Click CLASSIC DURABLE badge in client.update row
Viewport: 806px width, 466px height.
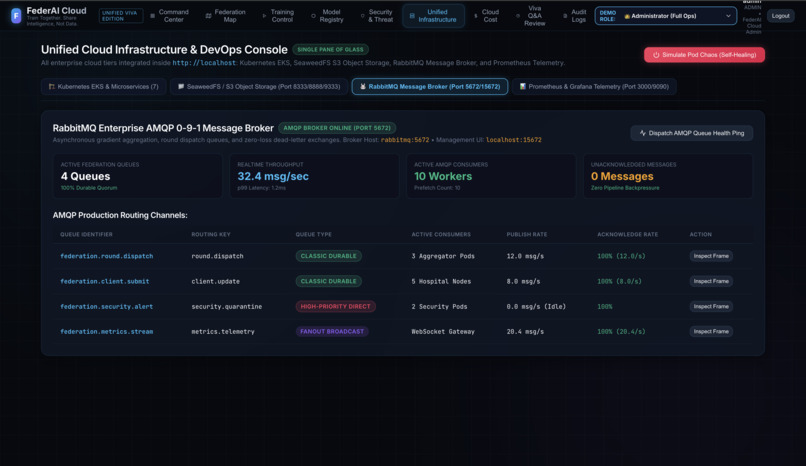[328, 281]
